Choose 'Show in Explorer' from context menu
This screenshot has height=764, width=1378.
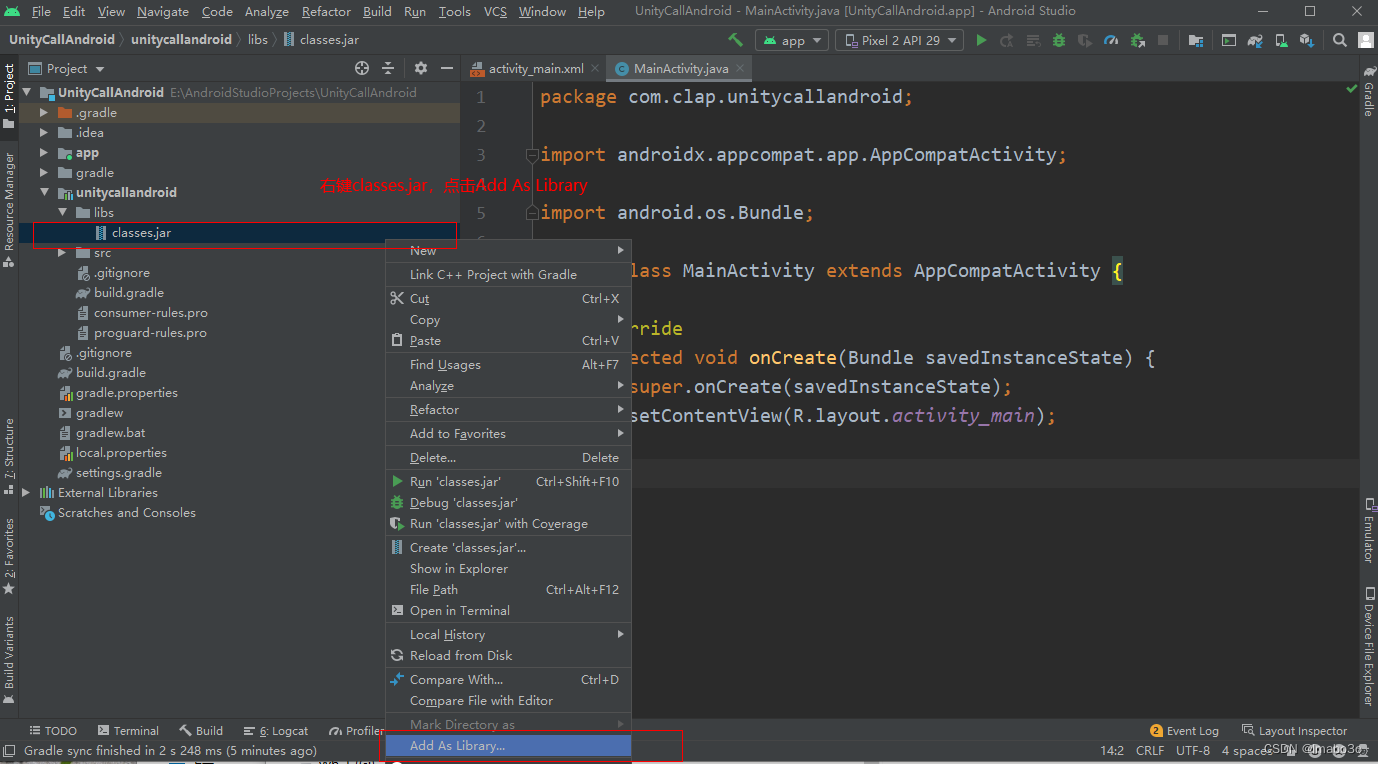pos(509,569)
